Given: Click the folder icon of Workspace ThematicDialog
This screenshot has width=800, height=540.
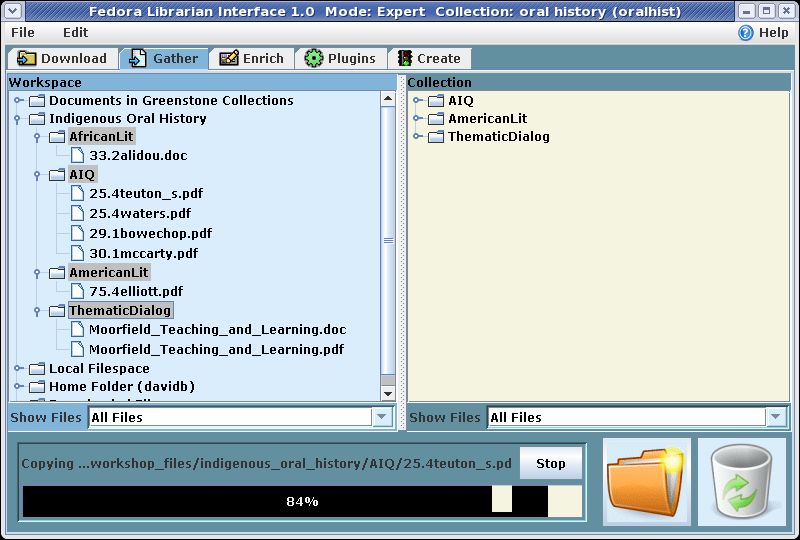Looking at the screenshot, I should tap(57, 310).
